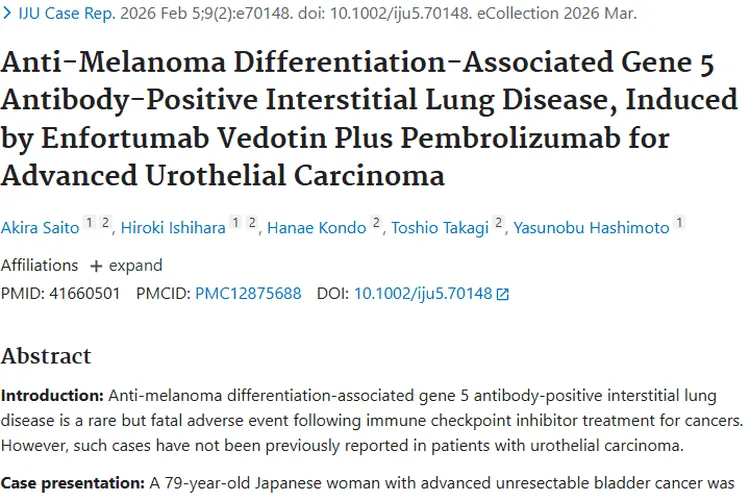Click the Abstract section heading
750x500 pixels.
(x=46, y=356)
